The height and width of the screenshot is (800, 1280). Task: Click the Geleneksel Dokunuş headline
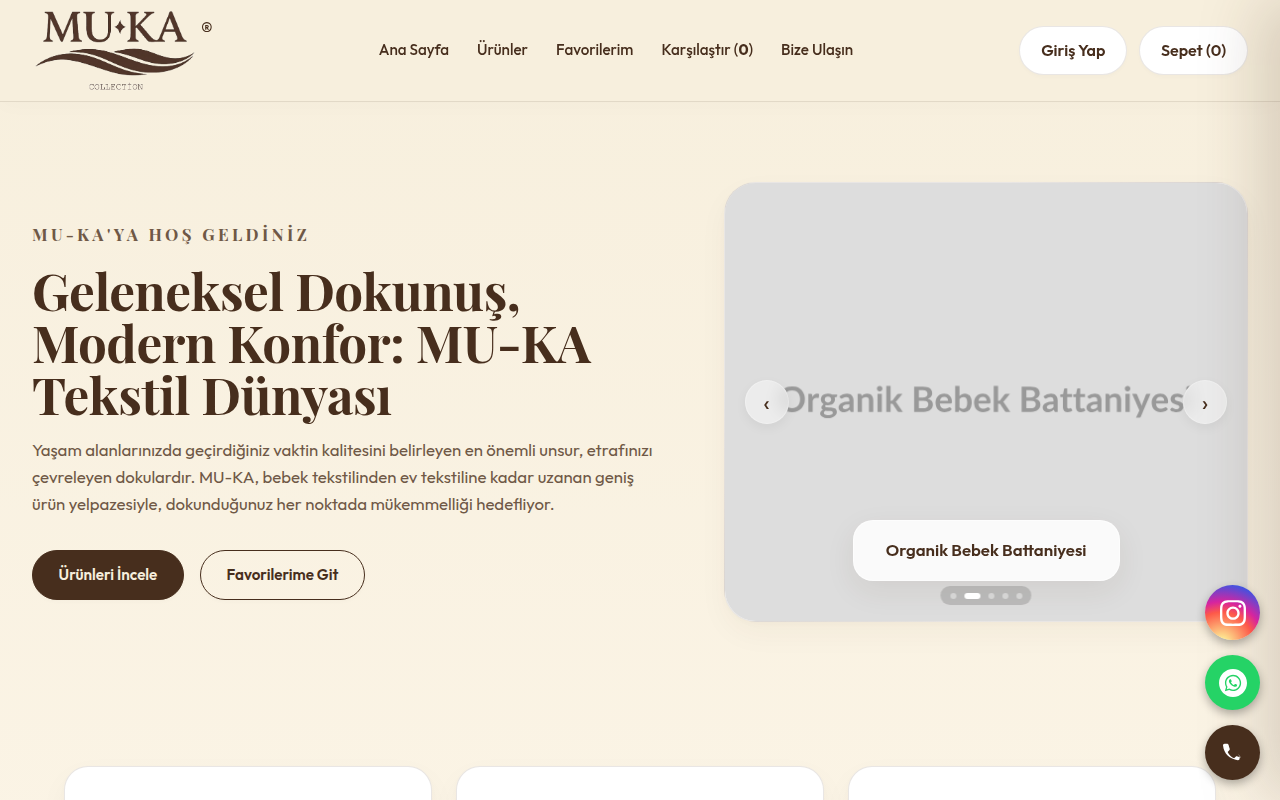[x=312, y=343]
